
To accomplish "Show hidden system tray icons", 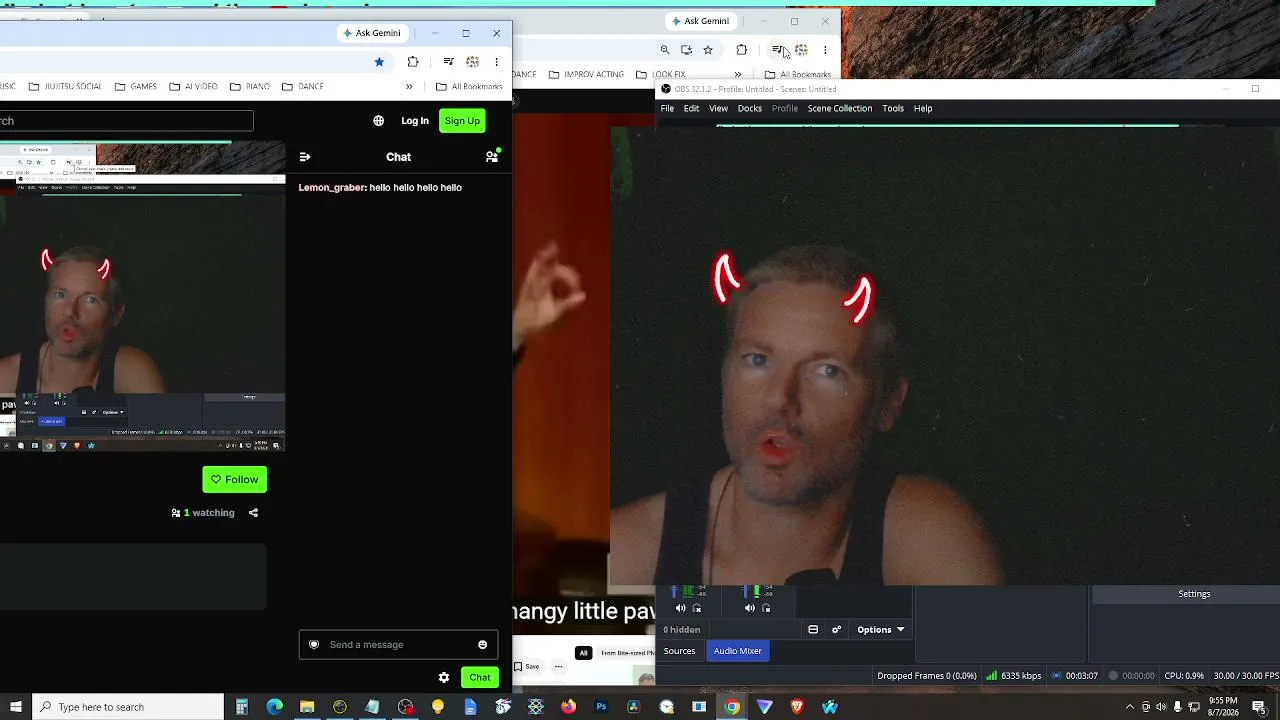I will [1130, 707].
